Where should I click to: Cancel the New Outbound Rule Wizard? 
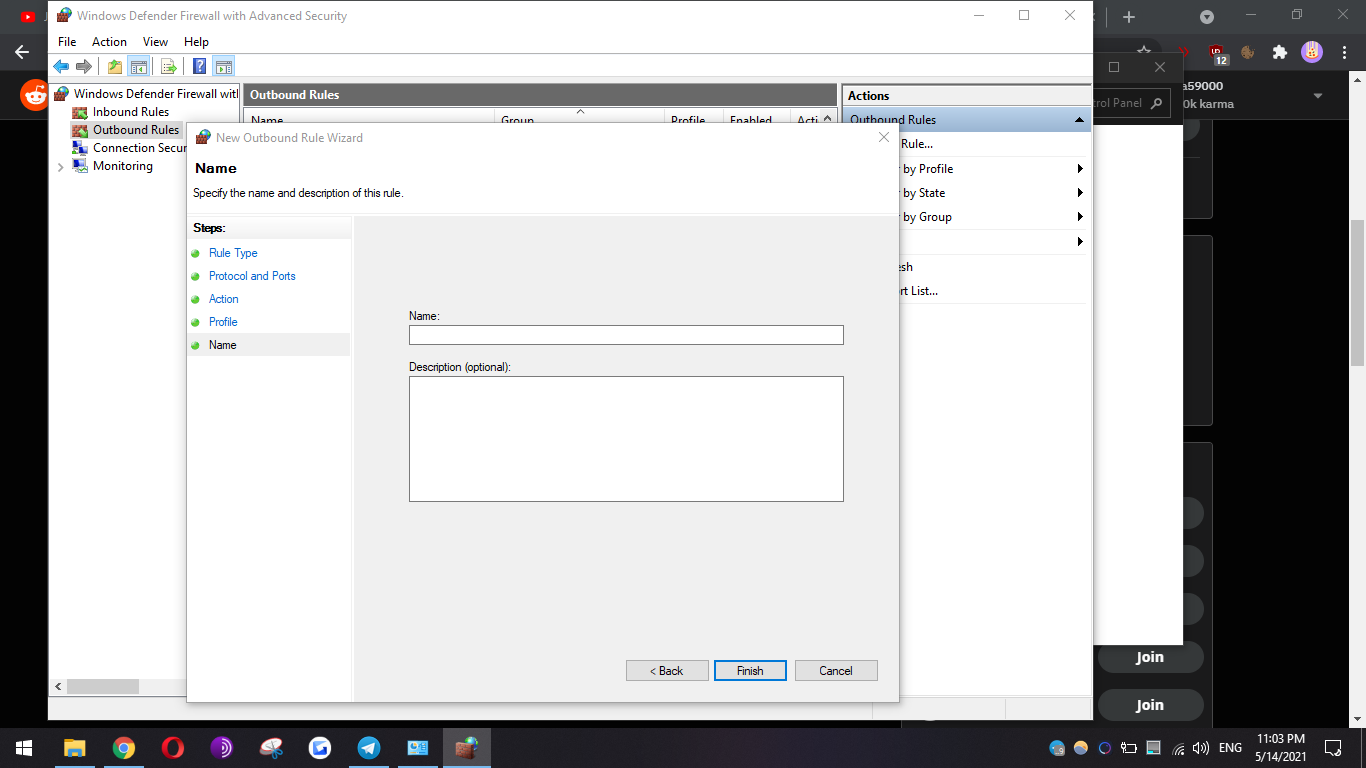click(x=836, y=670)
